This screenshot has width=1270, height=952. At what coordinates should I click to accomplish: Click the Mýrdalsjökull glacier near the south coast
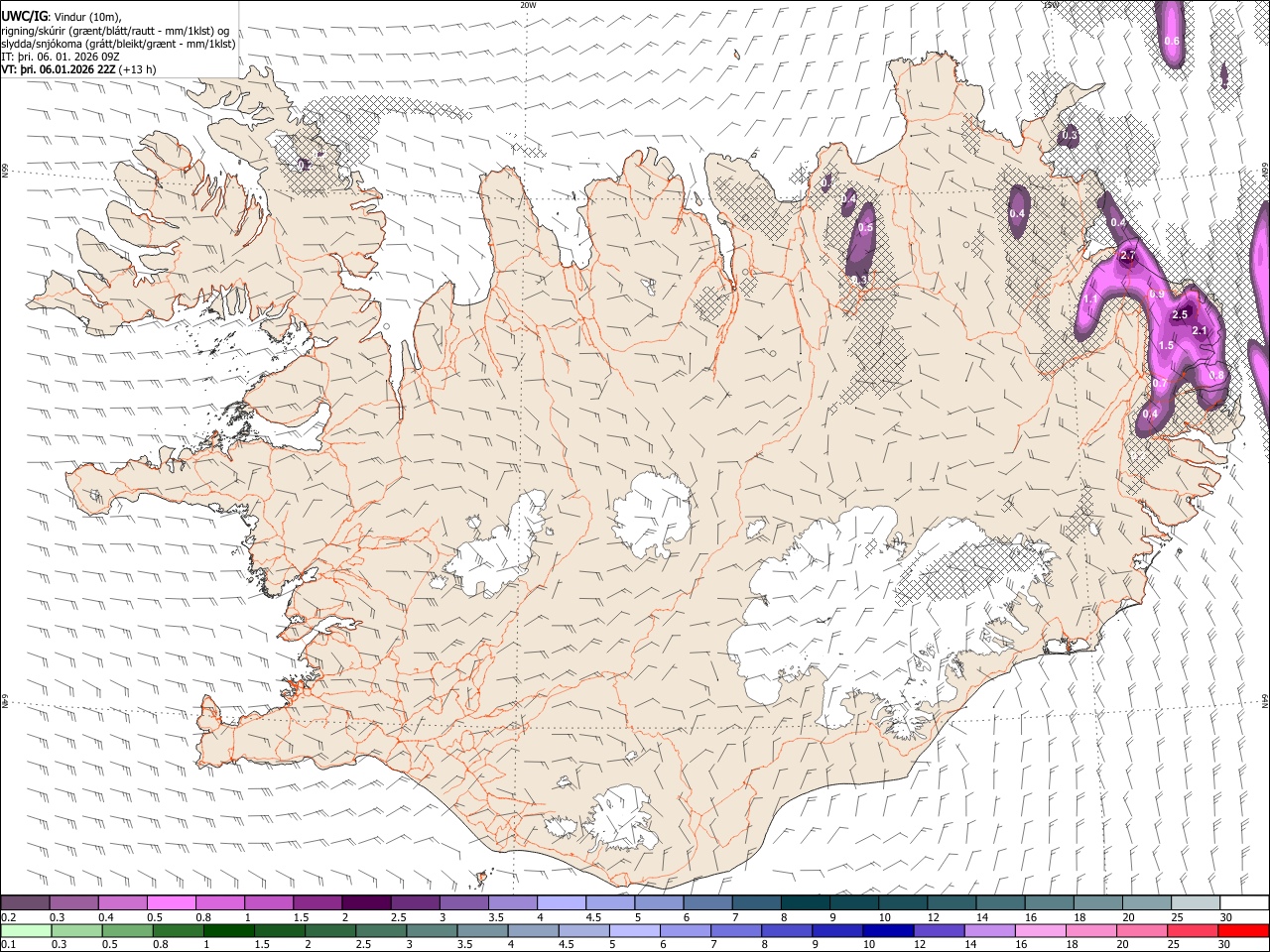[x=620, y=819]
